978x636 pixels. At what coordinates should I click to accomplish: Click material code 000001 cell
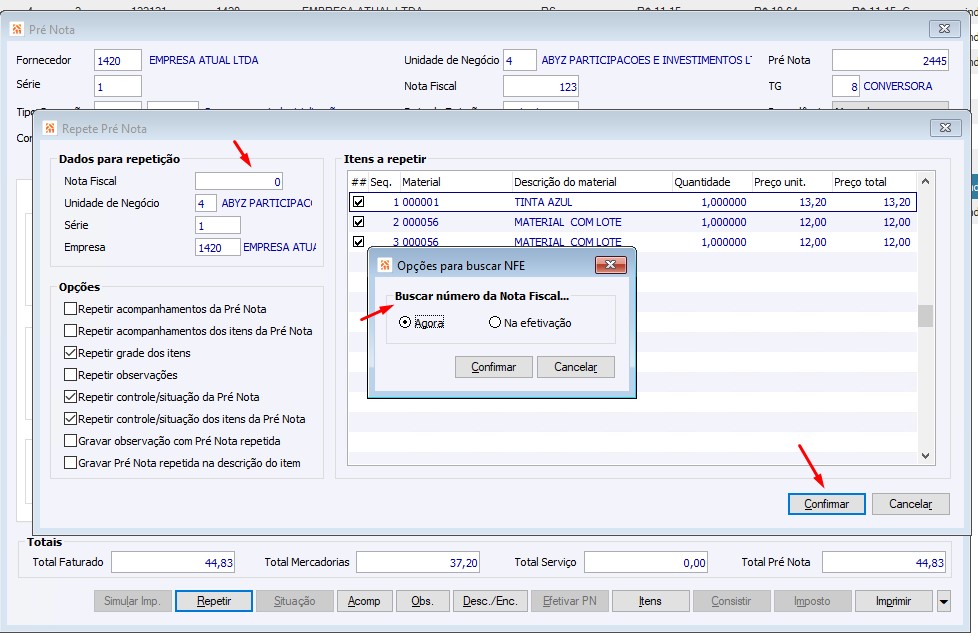point(456,202)
